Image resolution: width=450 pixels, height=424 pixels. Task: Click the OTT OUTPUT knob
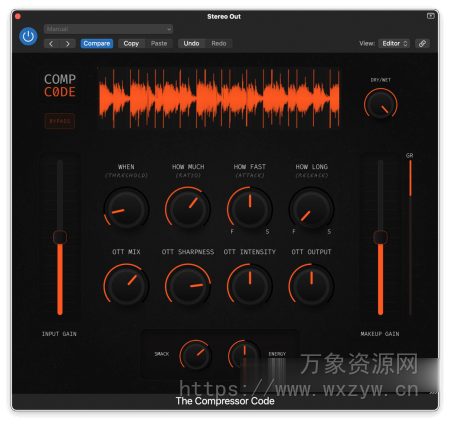[x=311, y=286]
